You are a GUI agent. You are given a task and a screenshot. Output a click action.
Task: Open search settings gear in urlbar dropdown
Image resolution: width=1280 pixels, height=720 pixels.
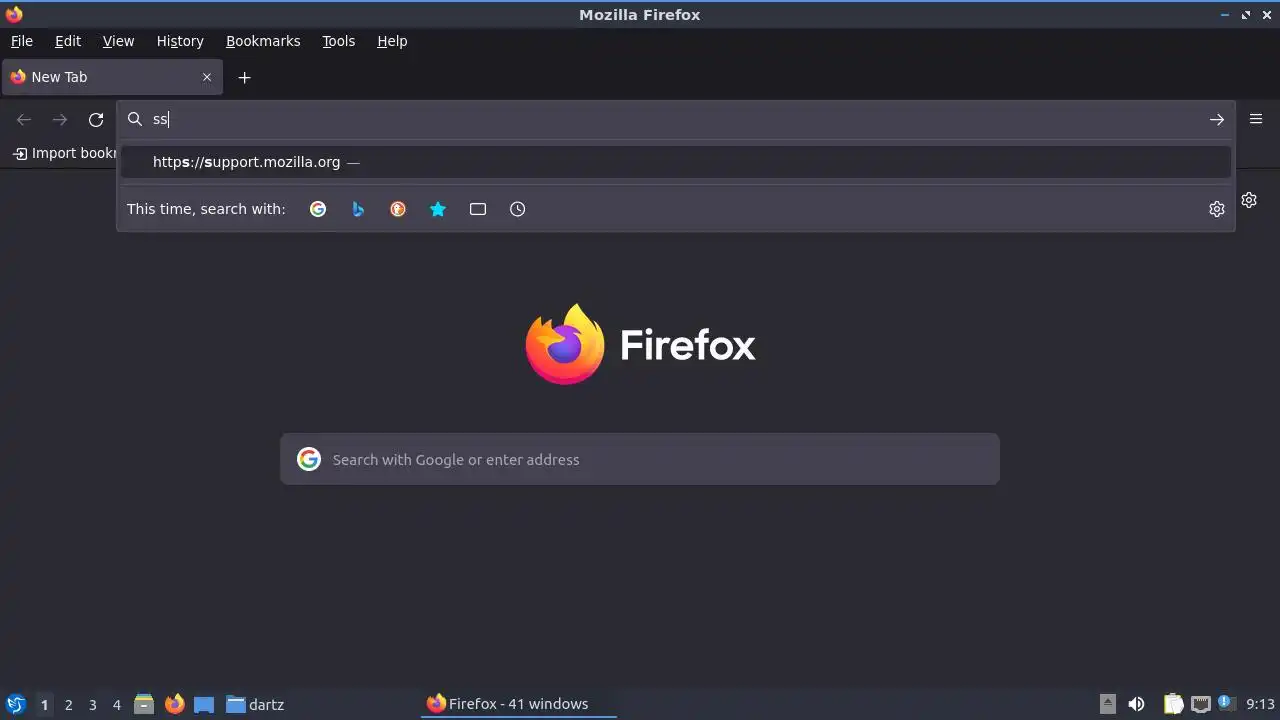[x=1217, y=209]
